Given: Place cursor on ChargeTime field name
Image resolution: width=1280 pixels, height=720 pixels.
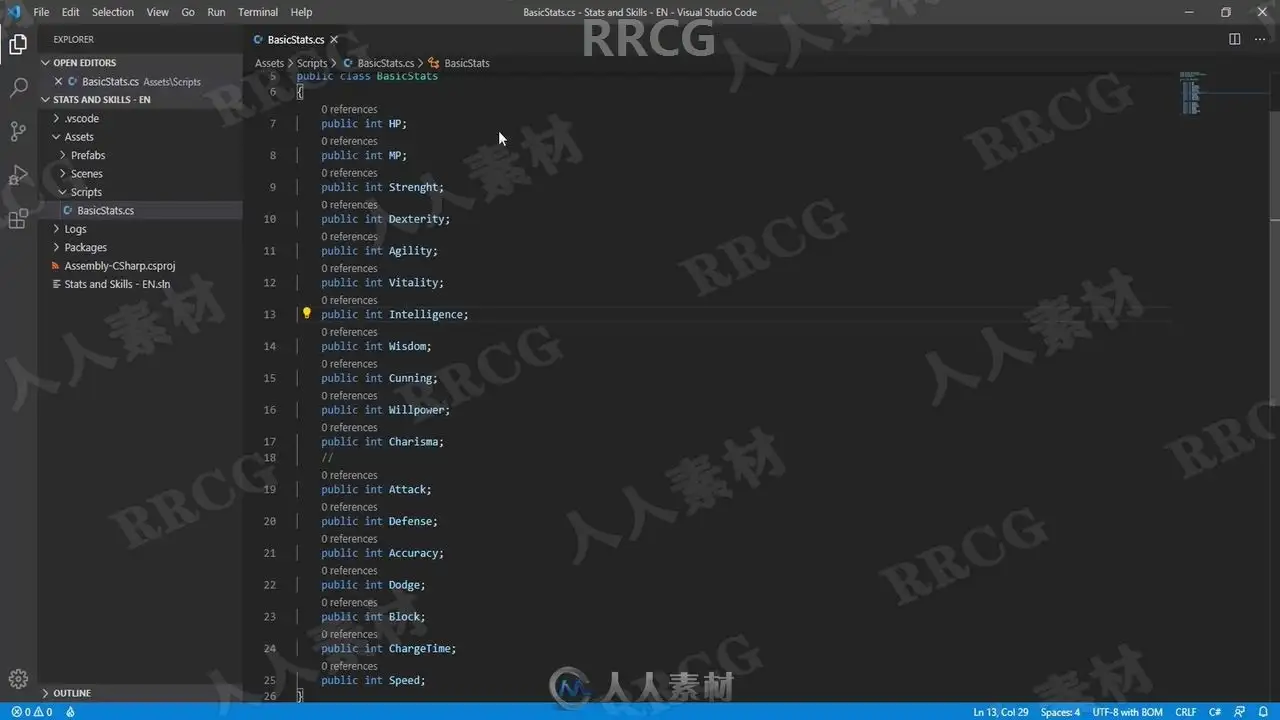Looking at the screenshot, I should coord(419,648).
